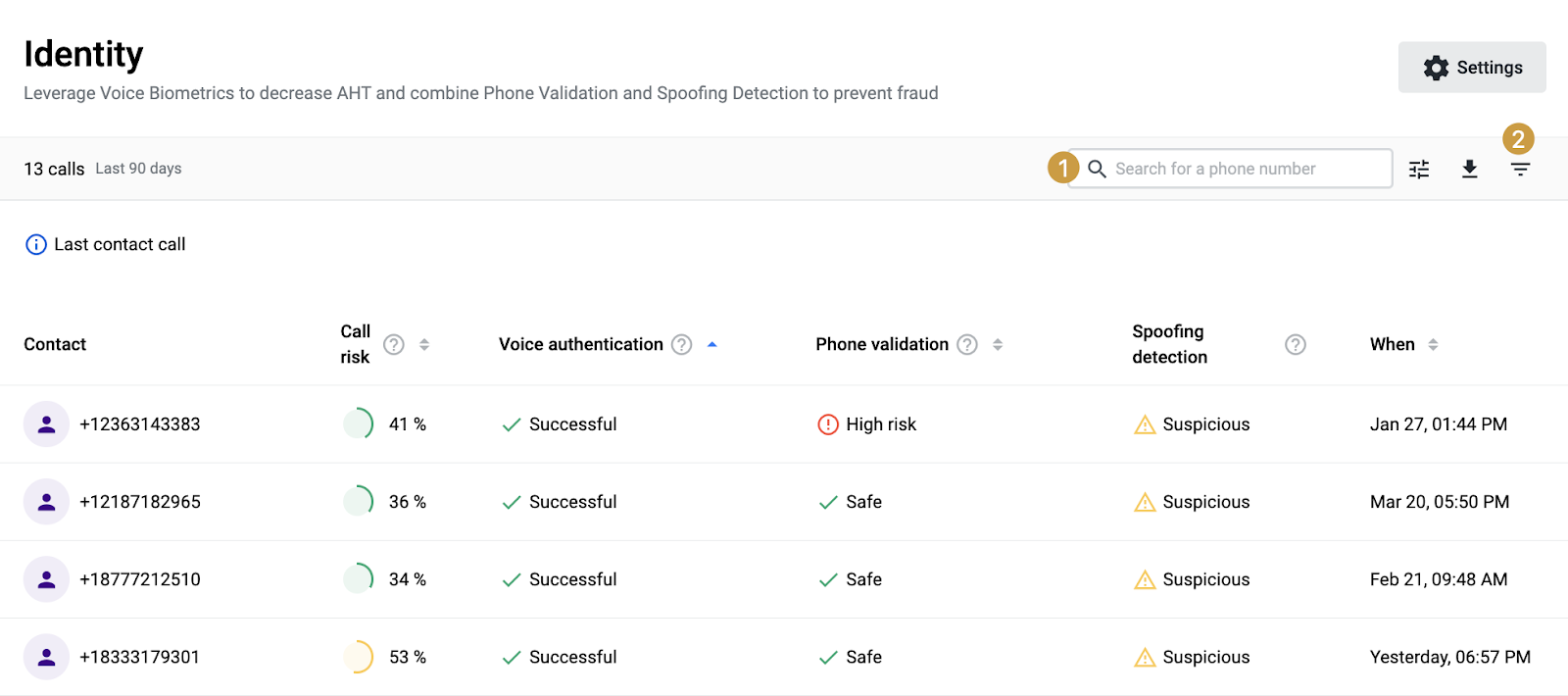Click the Feb 21, 09:48 AM timestamp
The image size is (1568, 696).
(x=1439, y=579)
